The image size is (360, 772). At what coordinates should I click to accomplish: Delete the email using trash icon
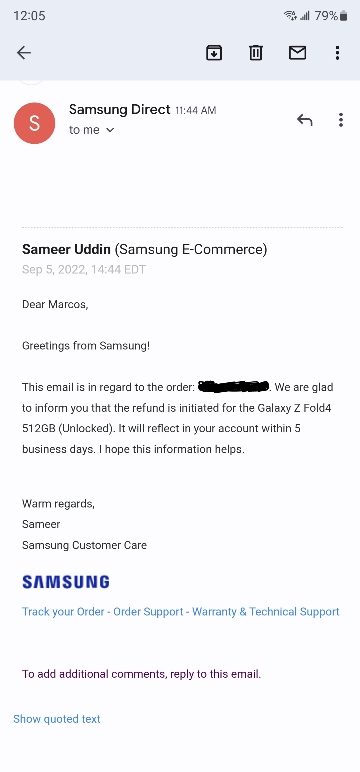256,53
